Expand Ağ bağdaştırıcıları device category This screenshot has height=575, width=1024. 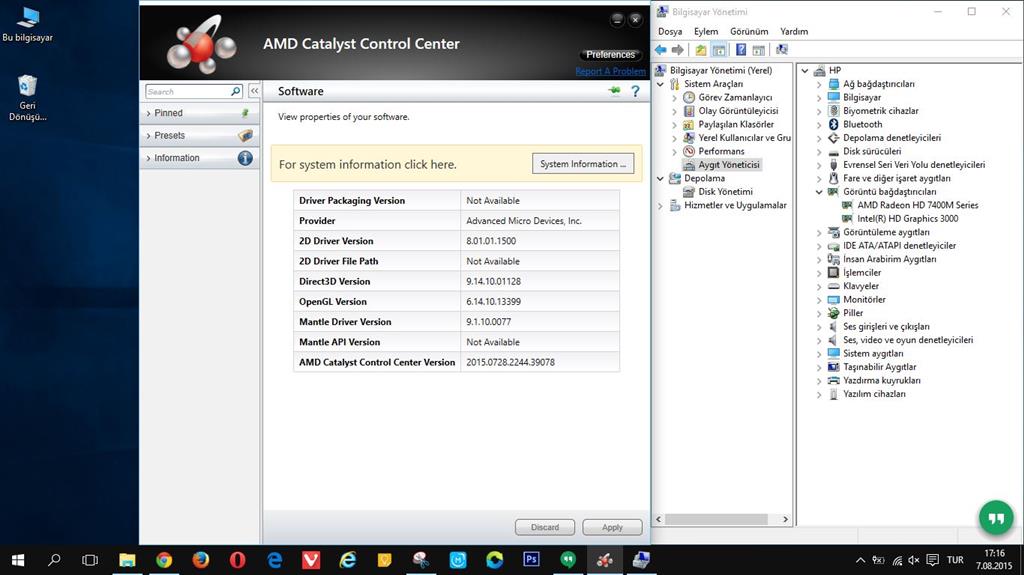[819, 84]
